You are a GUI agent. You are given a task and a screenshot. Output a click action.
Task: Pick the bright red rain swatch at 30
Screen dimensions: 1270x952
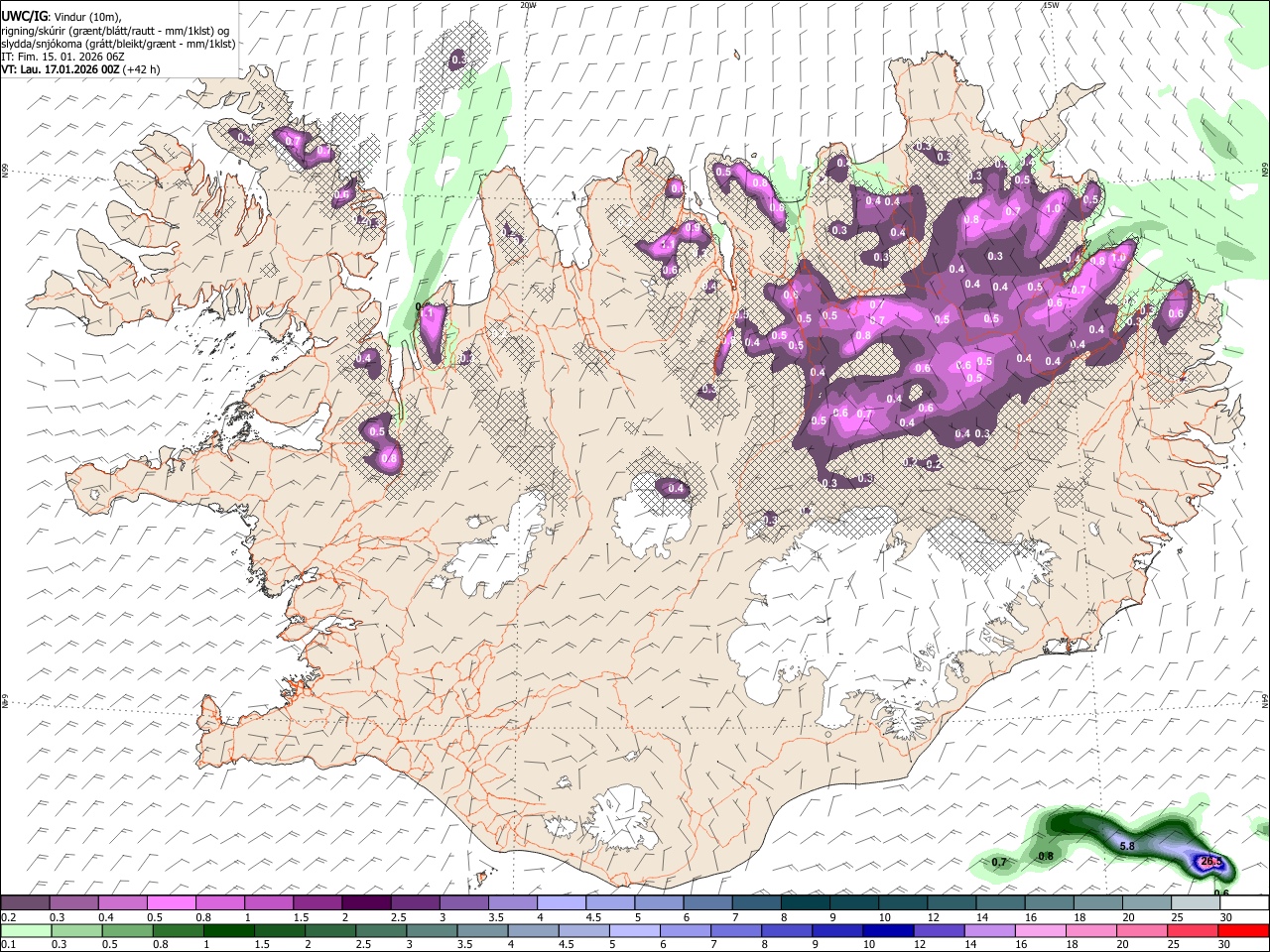(x=1245, y=931)
